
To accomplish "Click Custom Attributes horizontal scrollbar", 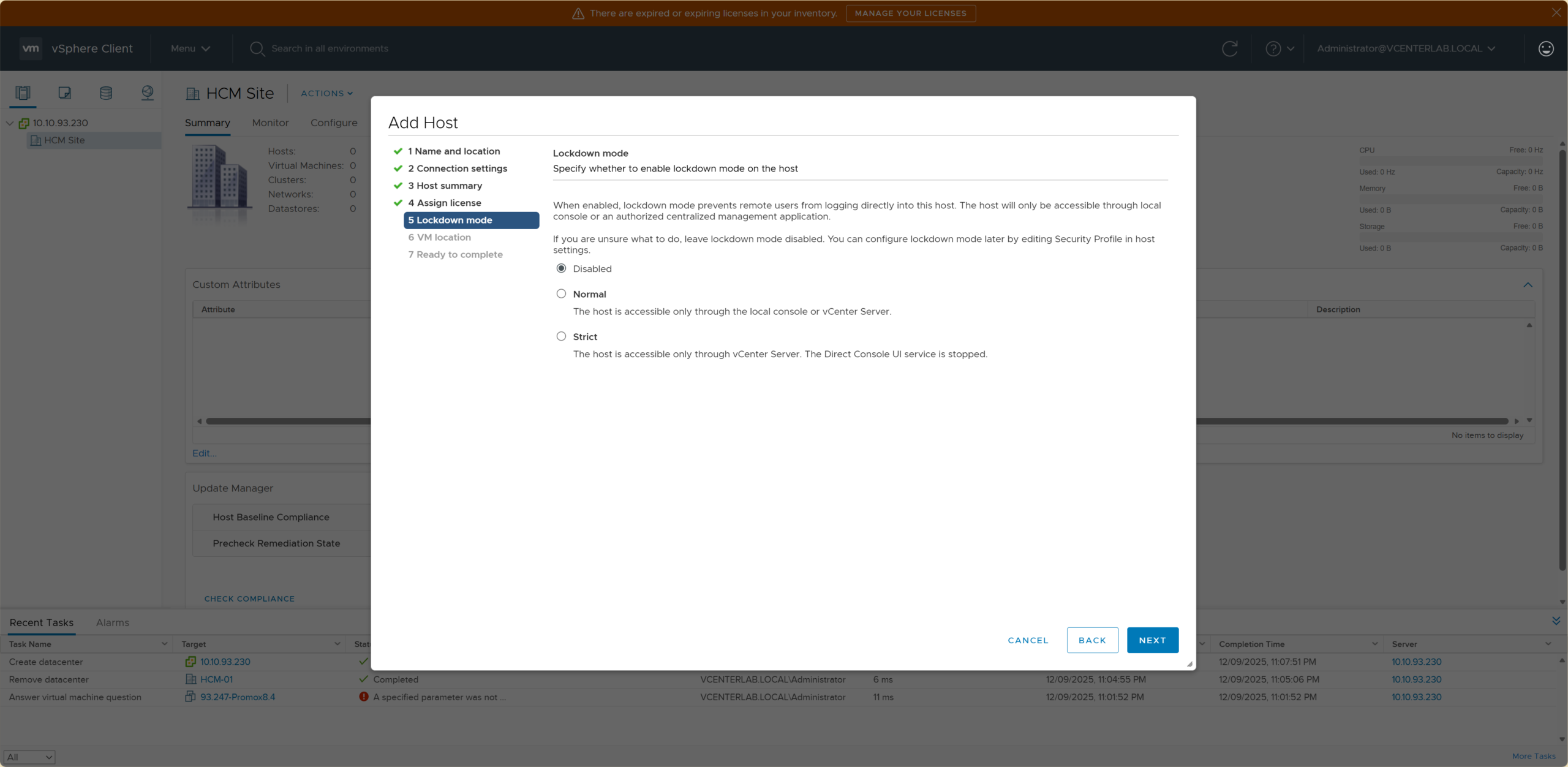I will pyautogui.click(x=288, y=421).
